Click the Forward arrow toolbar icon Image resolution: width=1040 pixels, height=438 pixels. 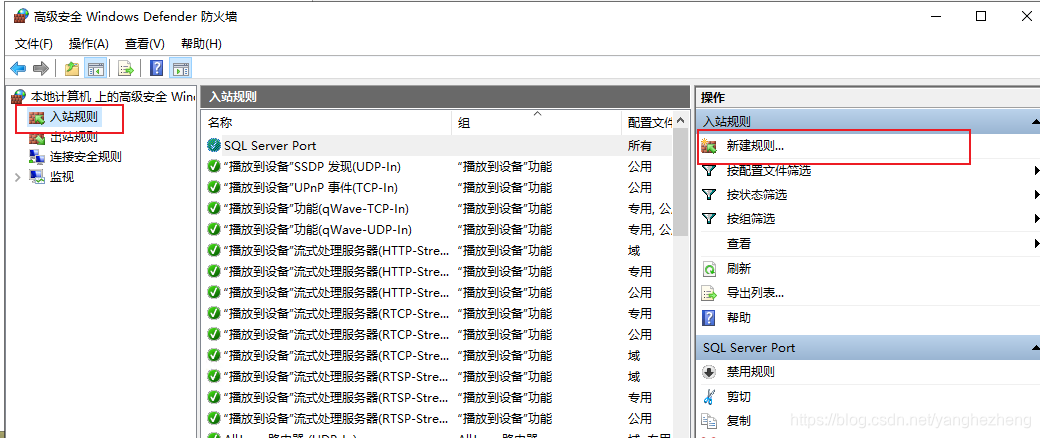(x=41, y=68)
